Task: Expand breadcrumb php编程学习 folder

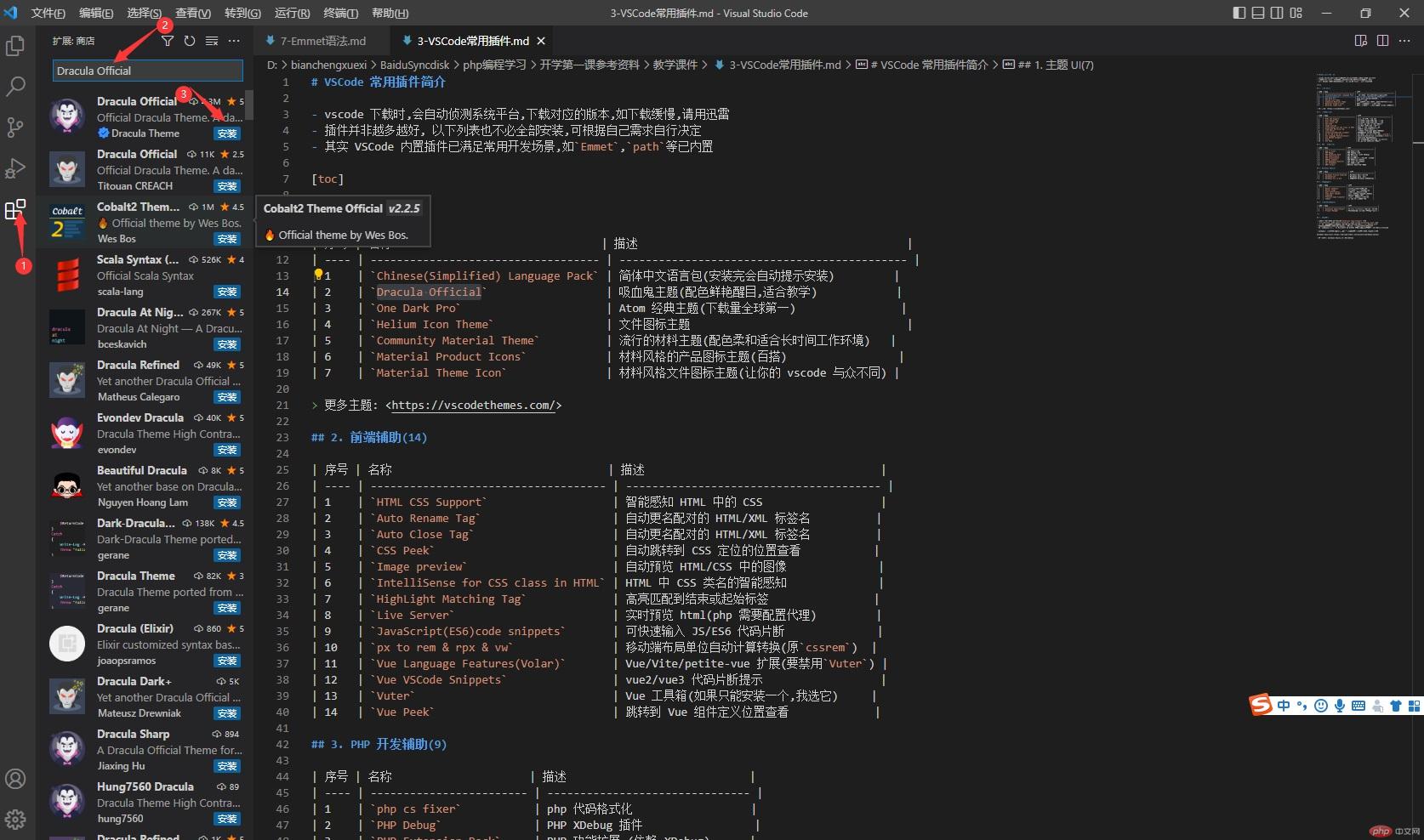Action: point(494,65)
